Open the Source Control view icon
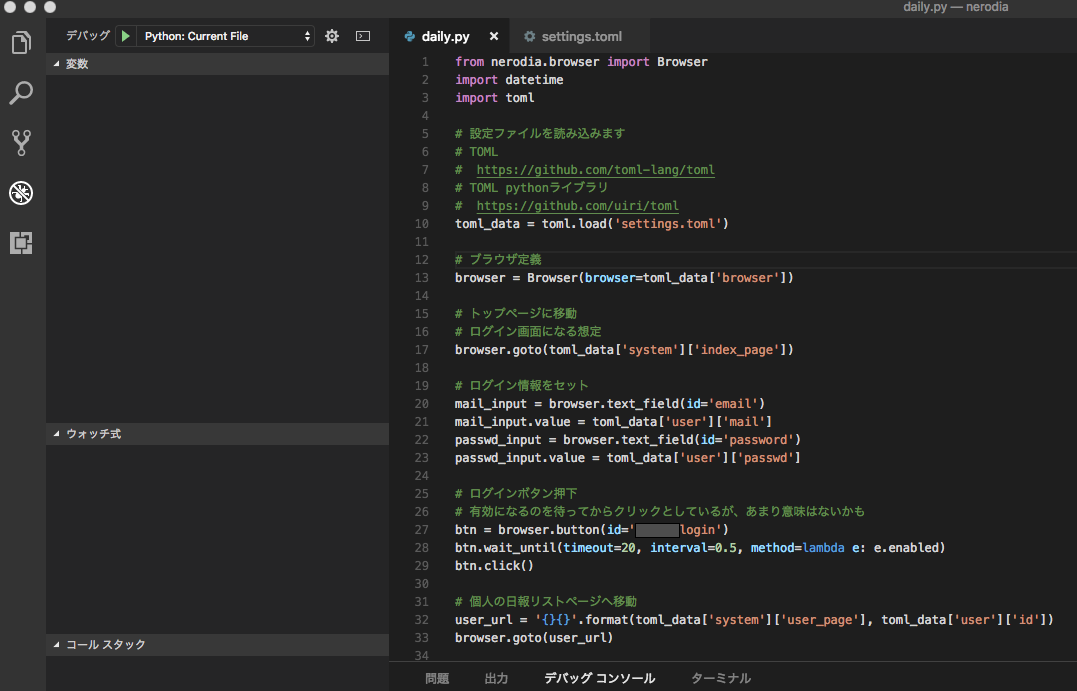Viewport: 1077px width, 691px height. (x=21, y=143)
